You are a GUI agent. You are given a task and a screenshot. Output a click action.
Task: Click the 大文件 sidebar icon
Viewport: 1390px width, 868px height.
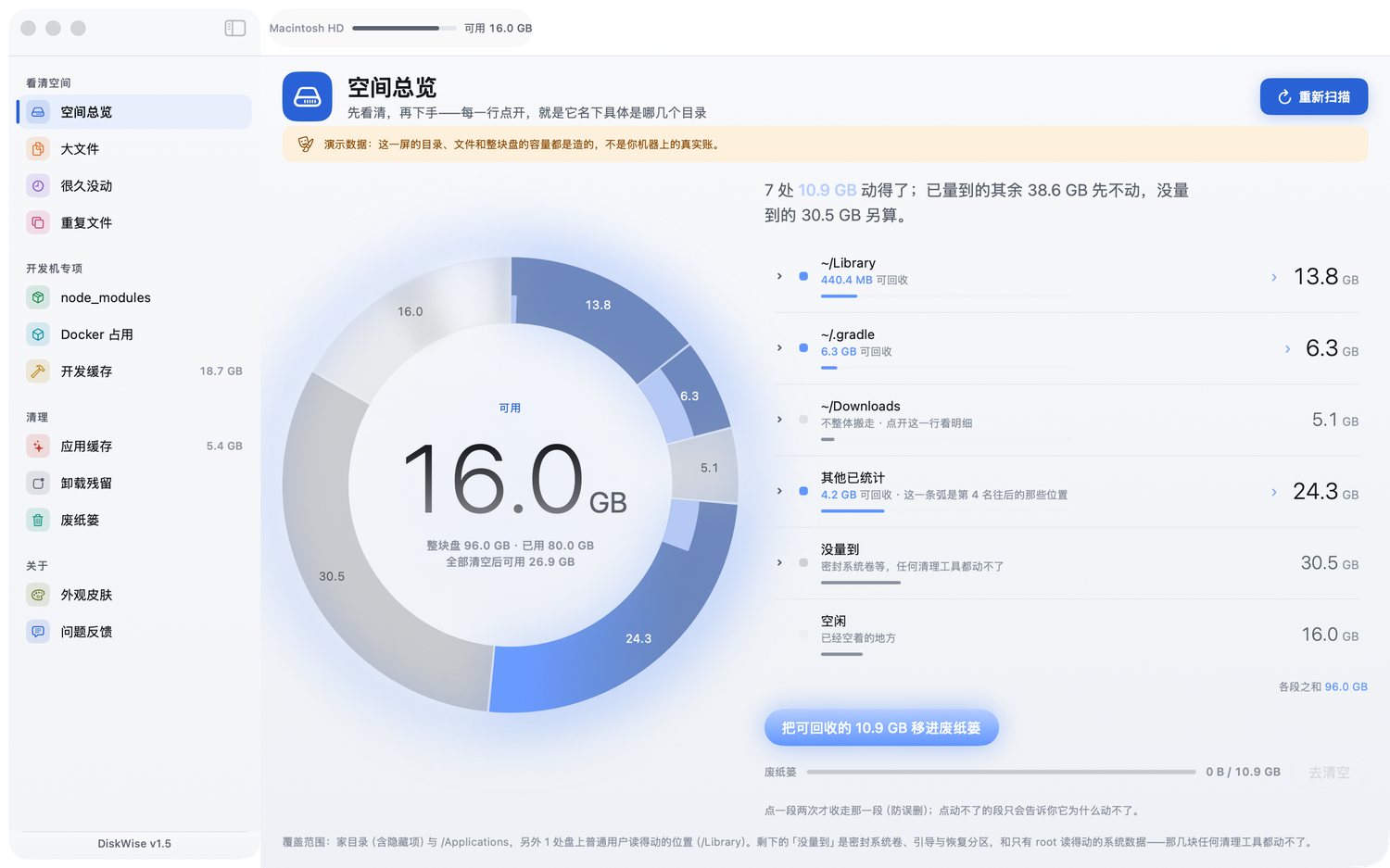[x=38, y=149]
